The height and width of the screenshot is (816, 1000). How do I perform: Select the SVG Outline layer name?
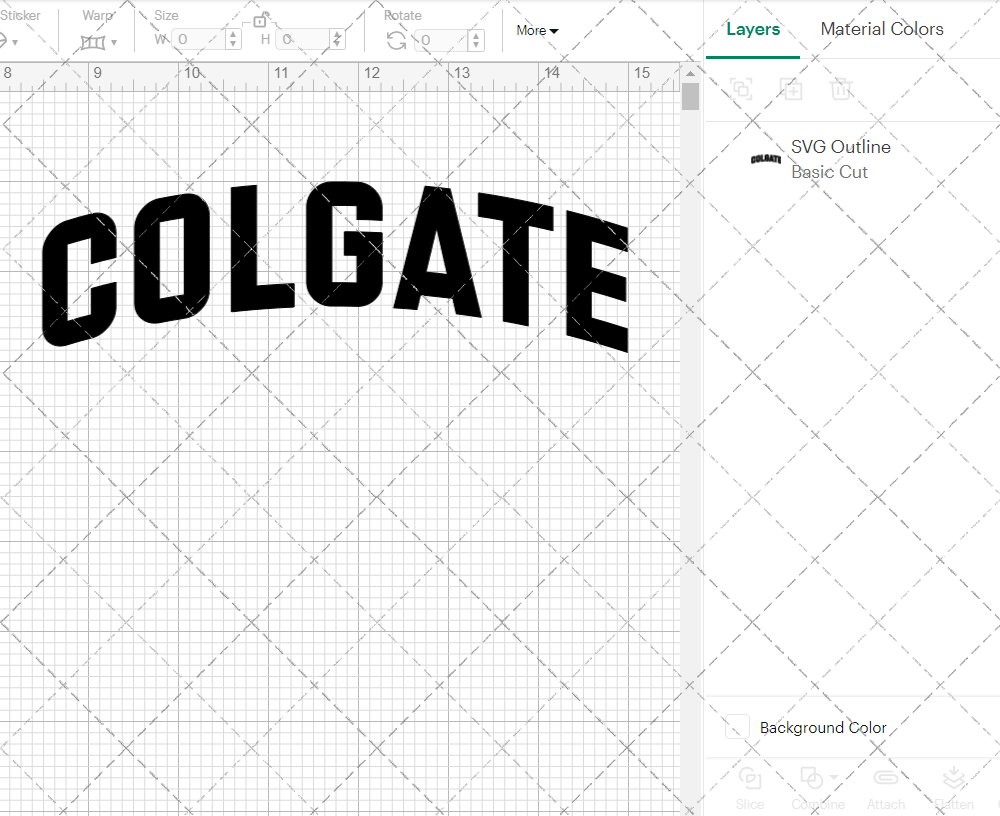click(841, 147)
